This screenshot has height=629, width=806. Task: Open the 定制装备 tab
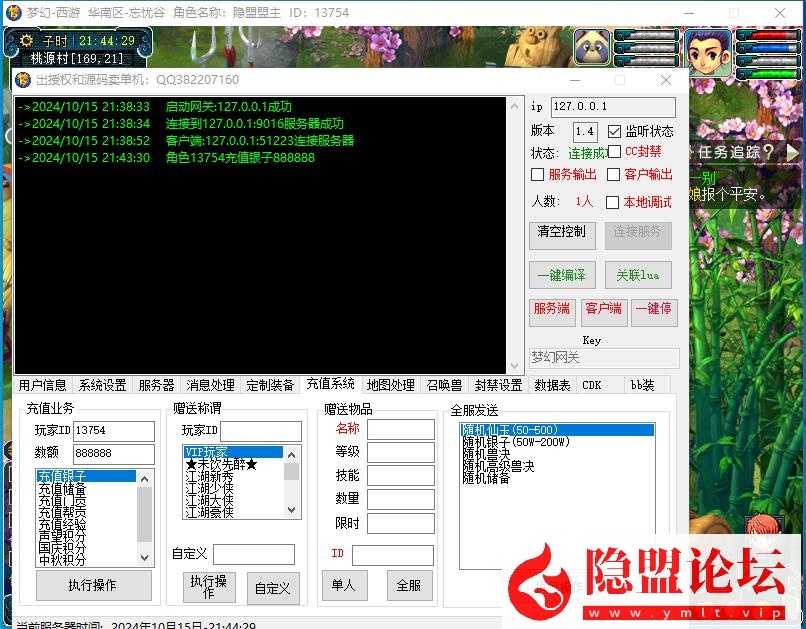click(270, 385)
